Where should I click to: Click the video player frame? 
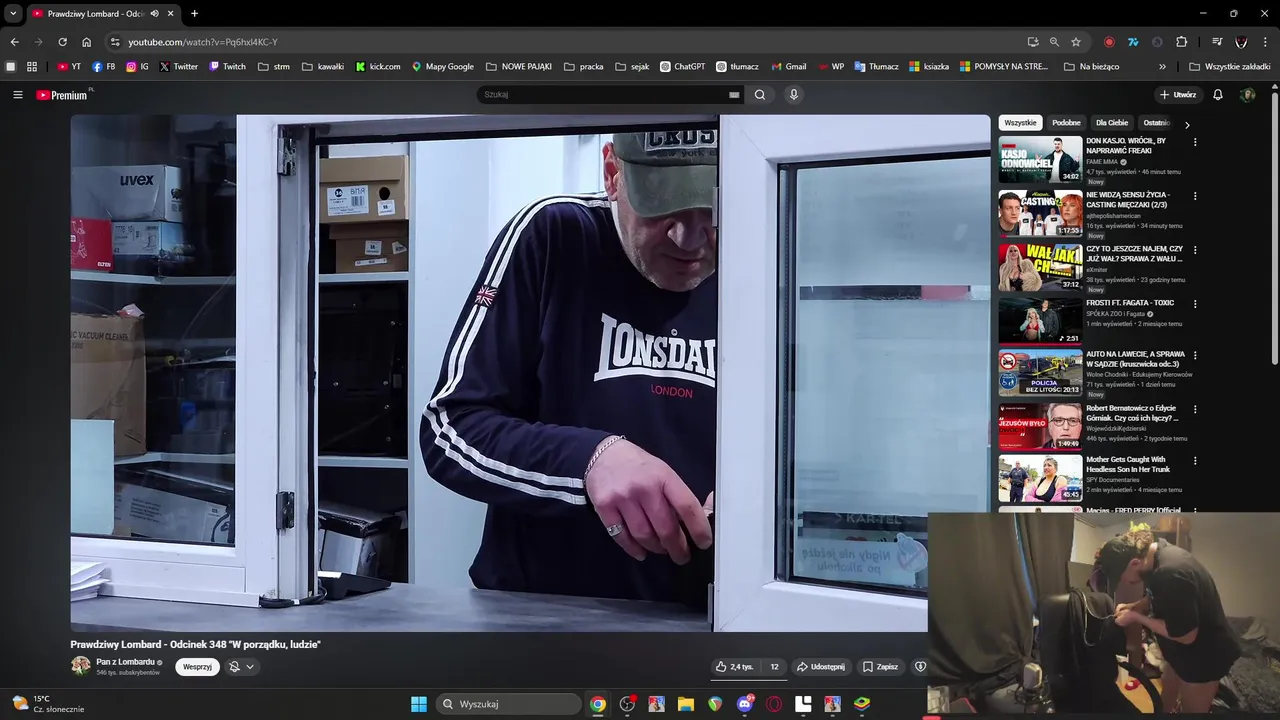click(530, 373)
